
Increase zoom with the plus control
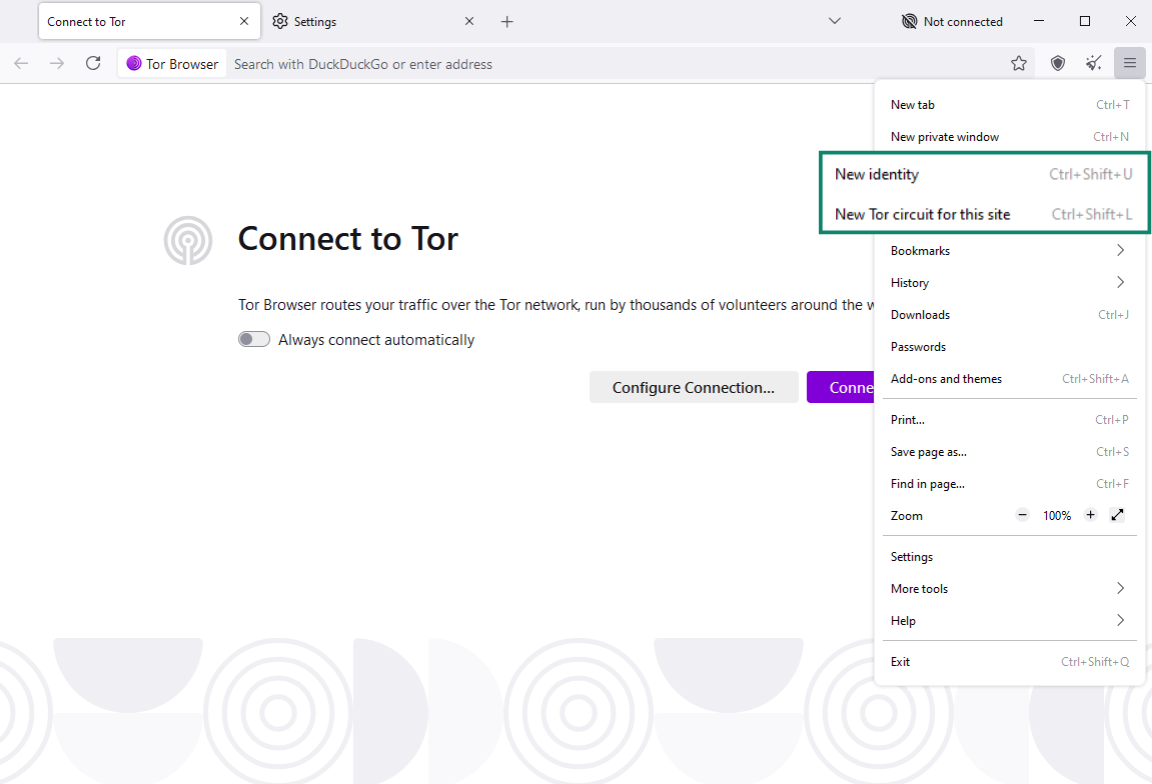click(1090, 515)
